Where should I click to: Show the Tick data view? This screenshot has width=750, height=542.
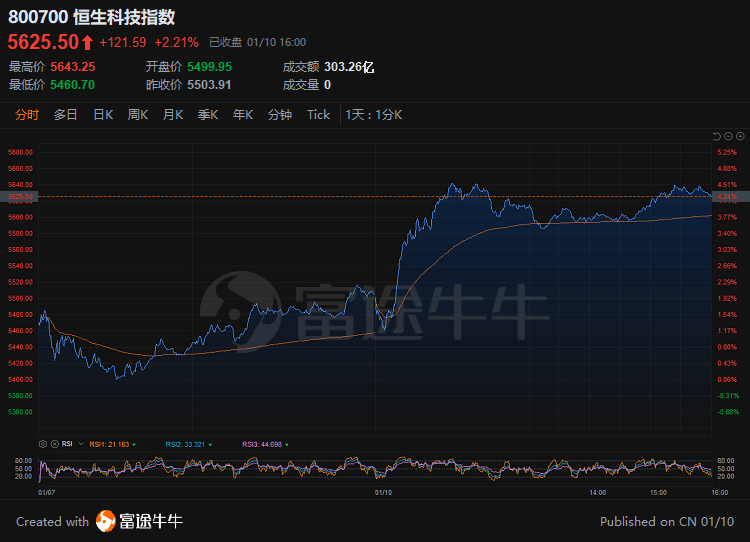[x=318, y=115]
